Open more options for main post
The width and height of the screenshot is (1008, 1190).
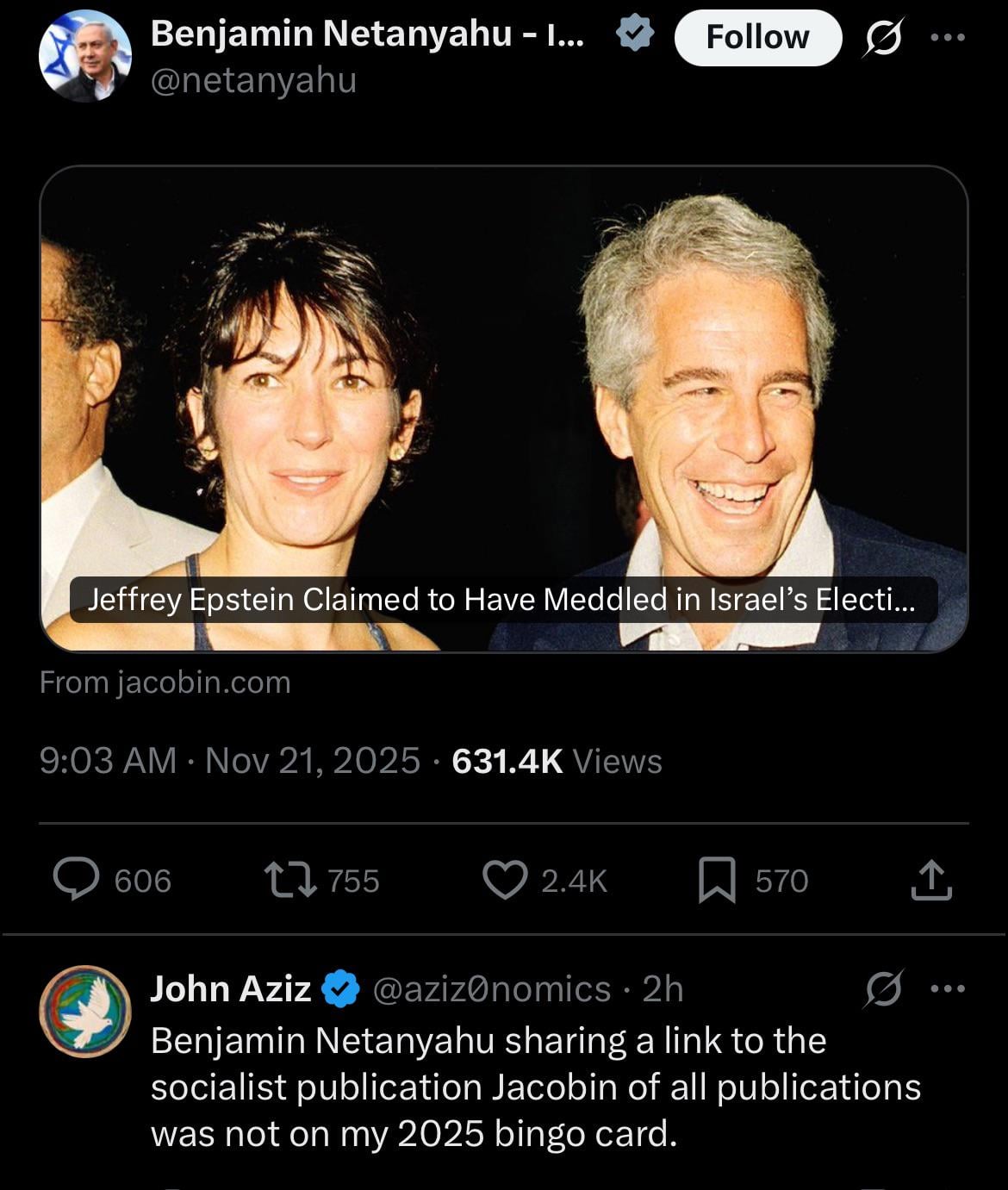(x=948, y=38)
